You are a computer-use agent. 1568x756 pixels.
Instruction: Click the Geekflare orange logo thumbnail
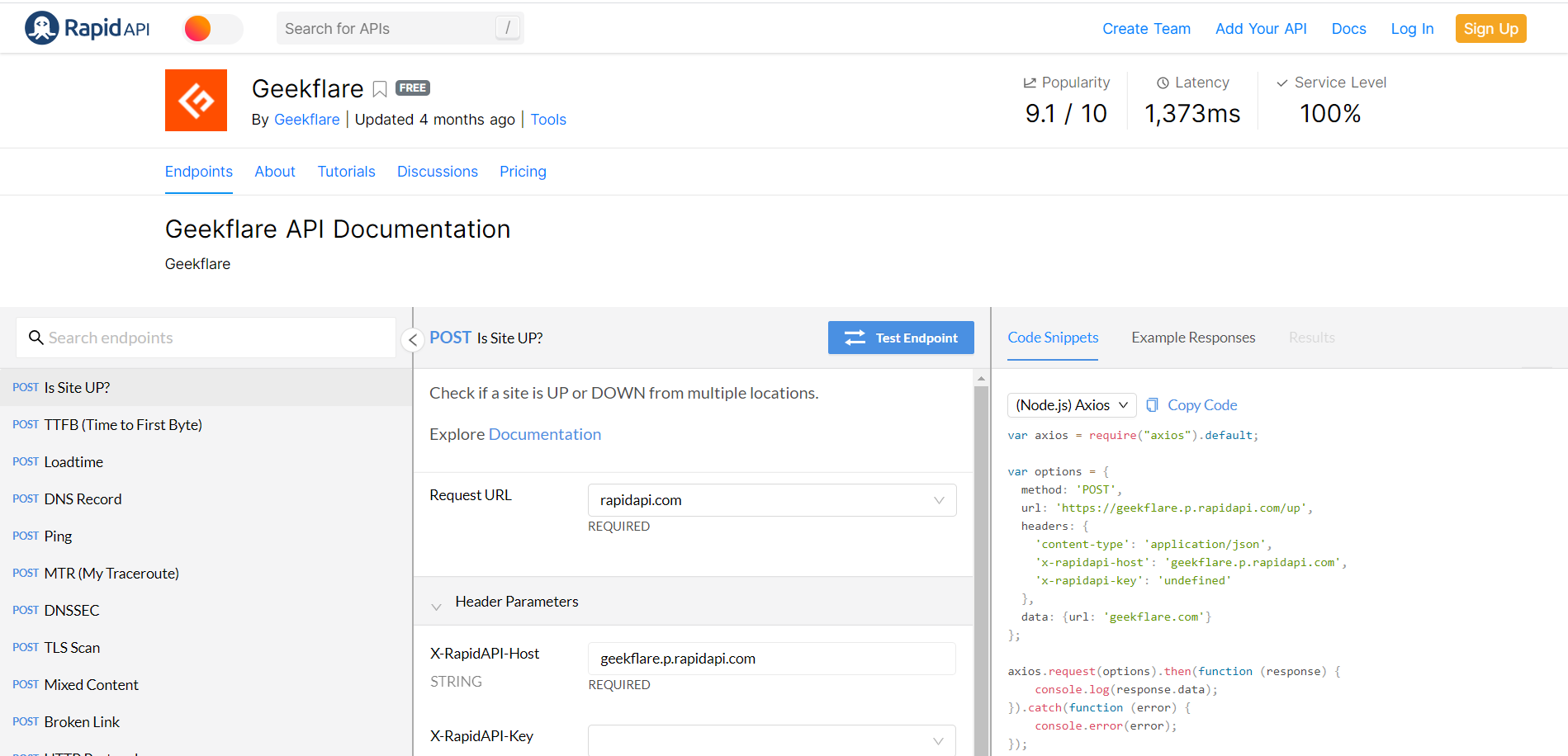(x=196, y=101)
